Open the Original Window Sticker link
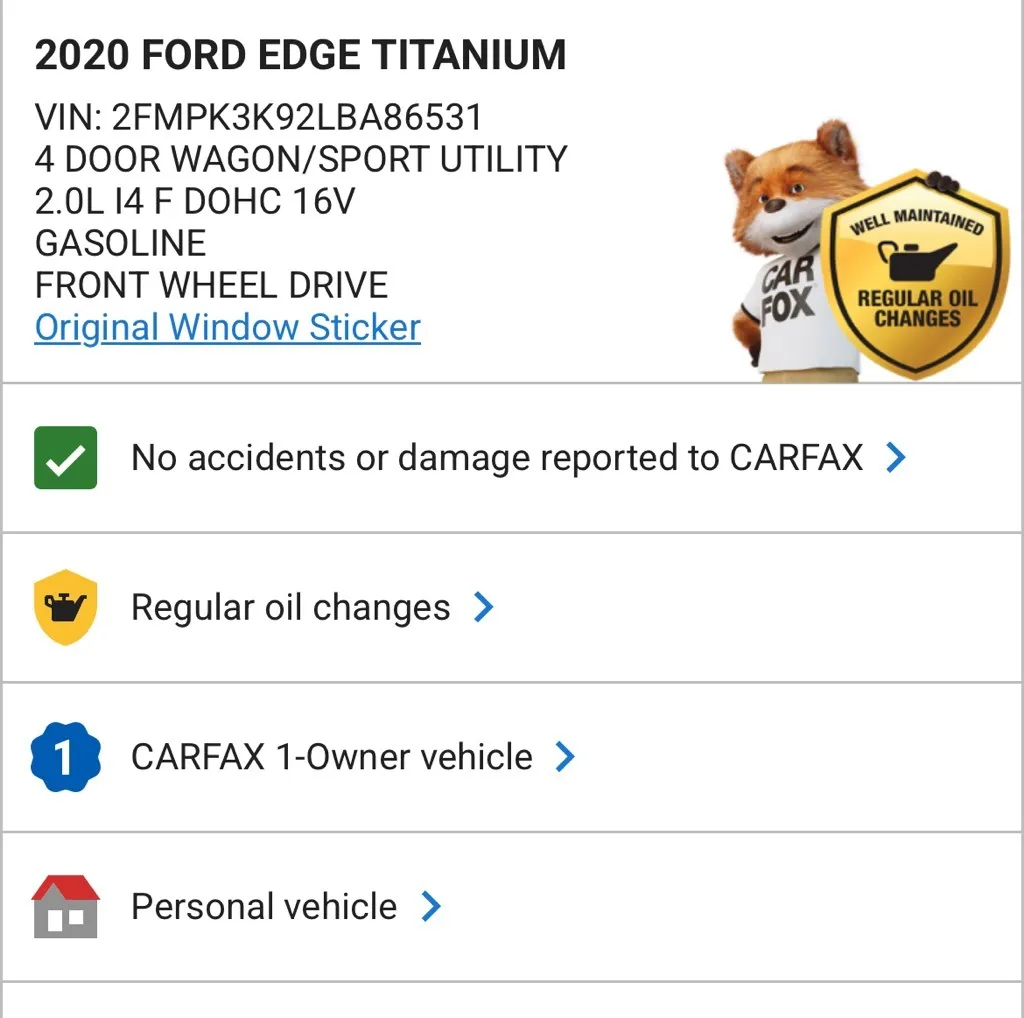1024x1018 pixels. click(227, 327)
